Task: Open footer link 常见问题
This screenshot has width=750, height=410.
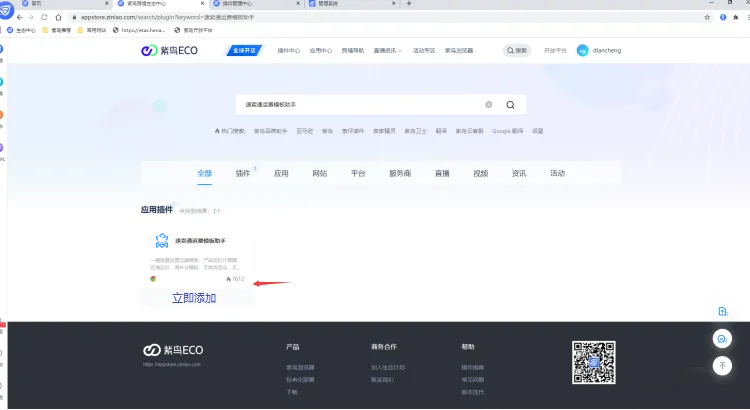Action: tap(473, 380)
